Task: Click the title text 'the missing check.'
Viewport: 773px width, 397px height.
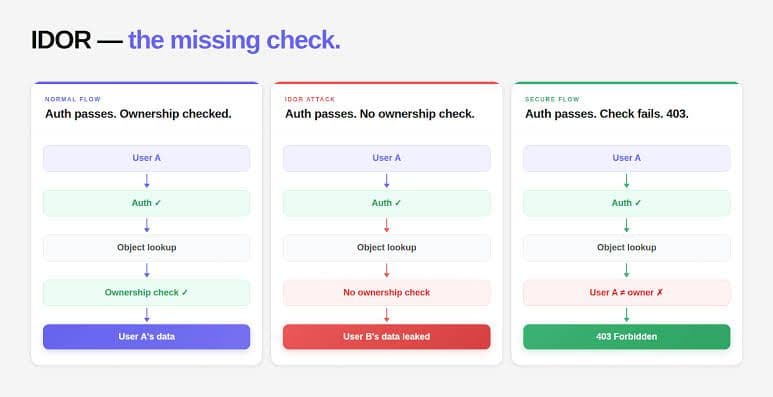Action: (234, 40)
